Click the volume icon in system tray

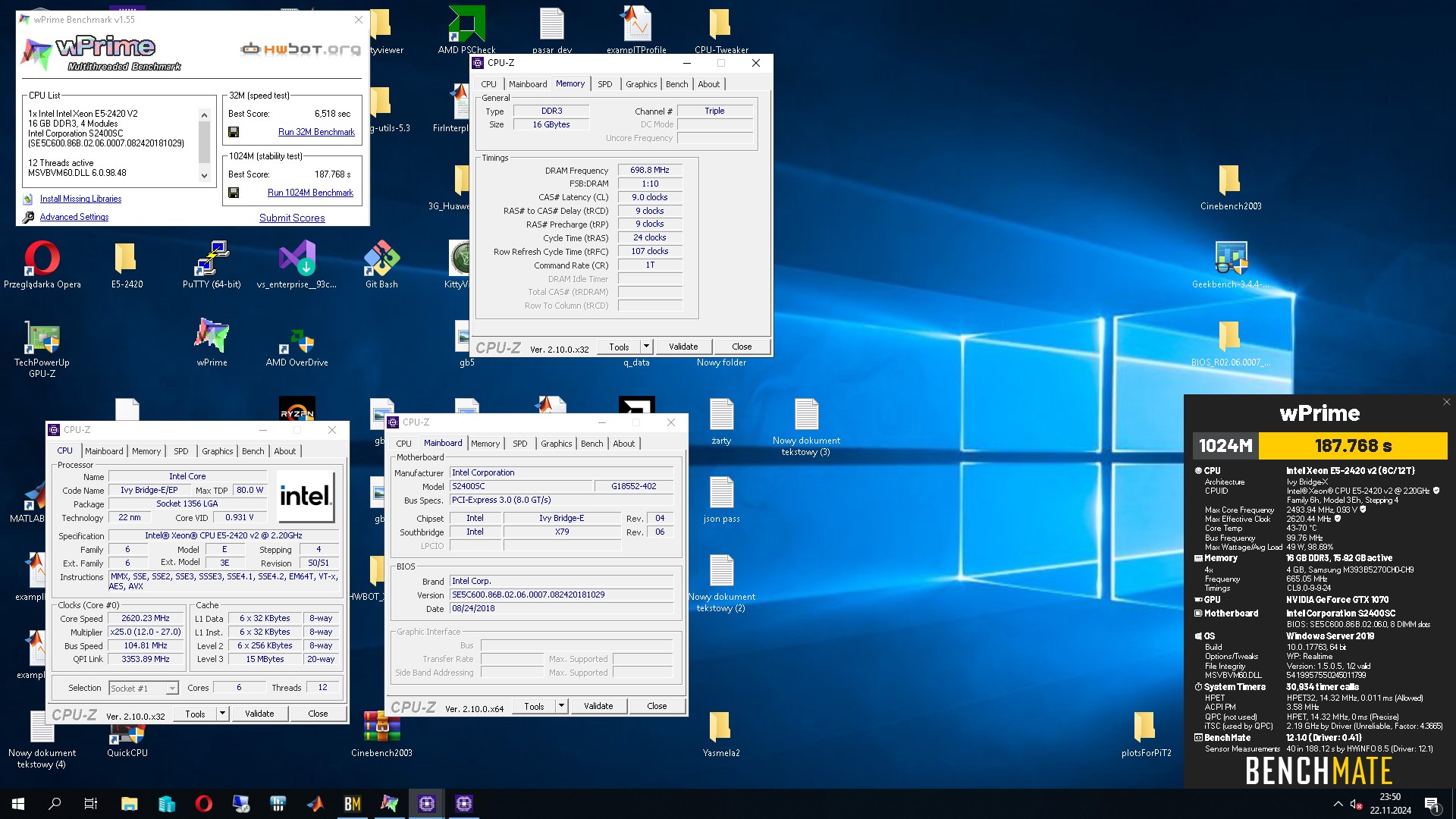(x=1357, y=804)
